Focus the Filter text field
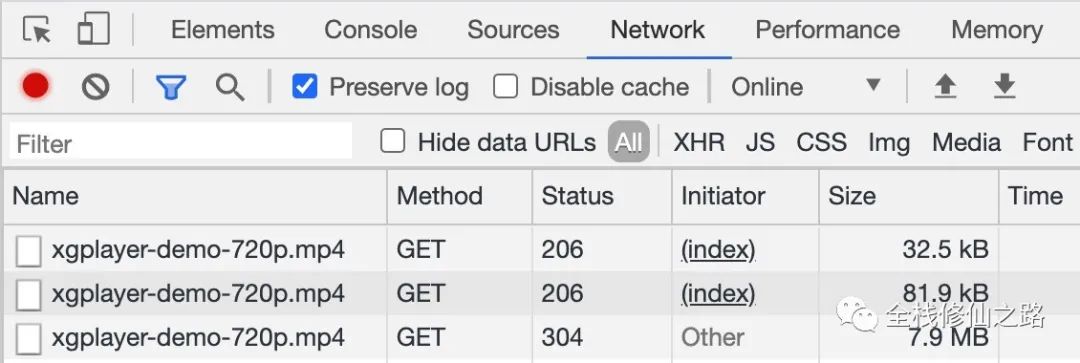 (x=181, y=143)
